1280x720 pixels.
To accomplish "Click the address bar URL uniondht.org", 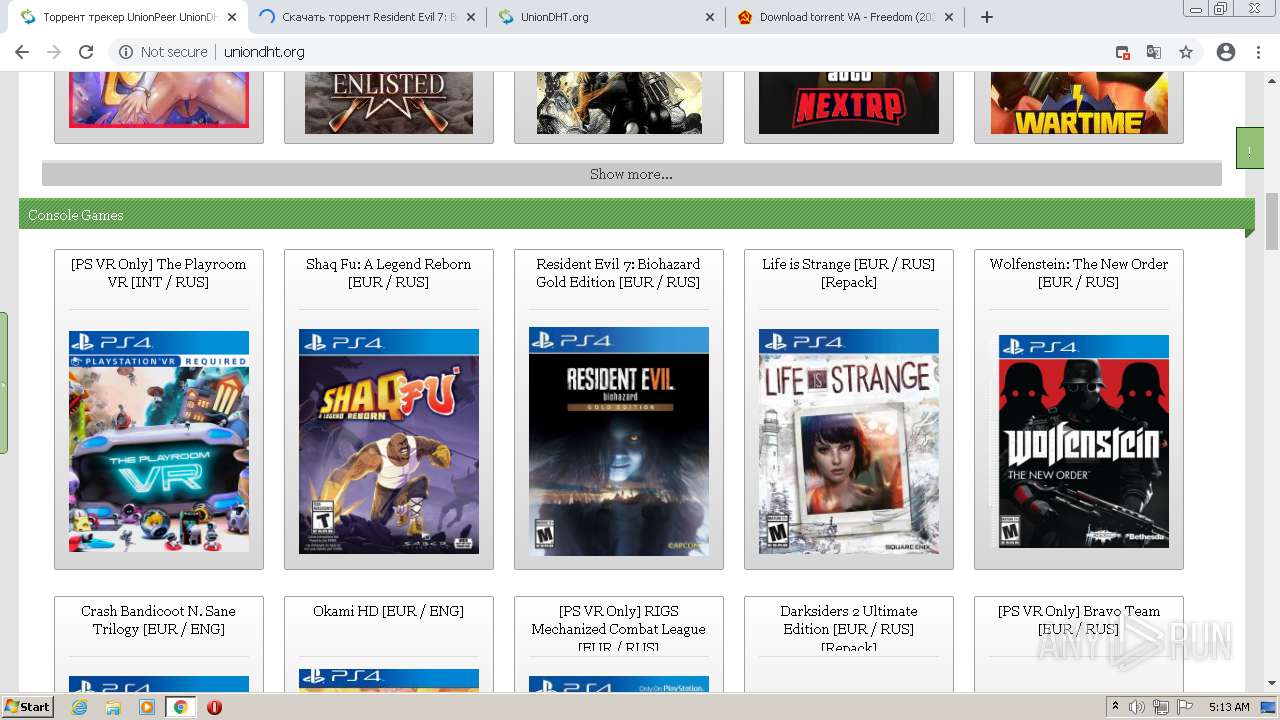I will (x=264, y=52).
